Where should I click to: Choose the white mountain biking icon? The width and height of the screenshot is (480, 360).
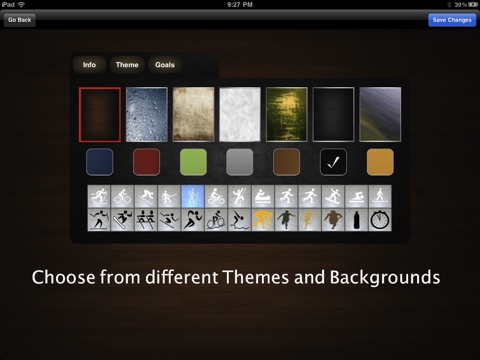coord(216,196)
